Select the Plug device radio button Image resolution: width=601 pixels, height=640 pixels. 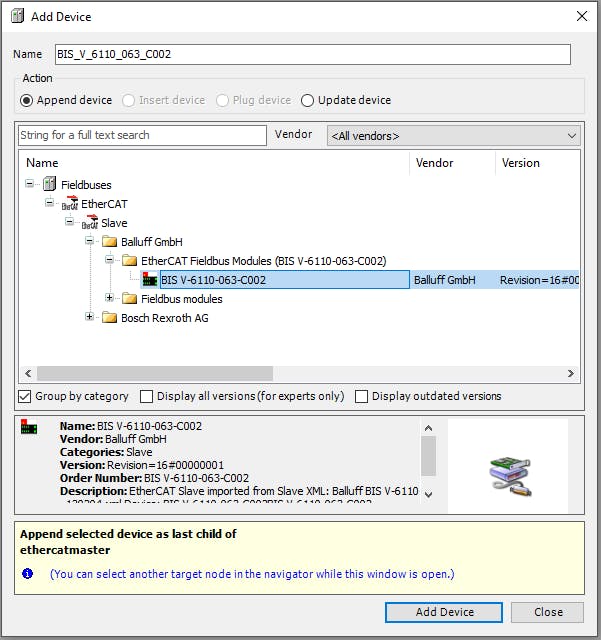coord(222,100)
